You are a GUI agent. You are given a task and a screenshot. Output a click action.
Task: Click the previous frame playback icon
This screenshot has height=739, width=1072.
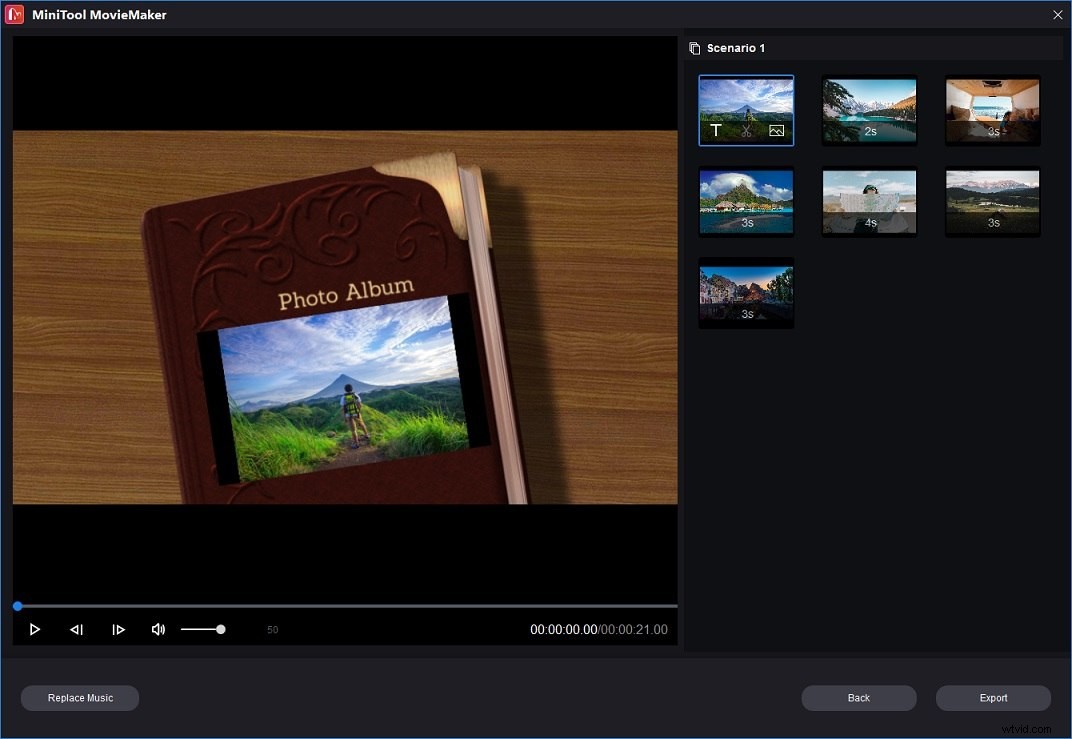tap(77, 629)
